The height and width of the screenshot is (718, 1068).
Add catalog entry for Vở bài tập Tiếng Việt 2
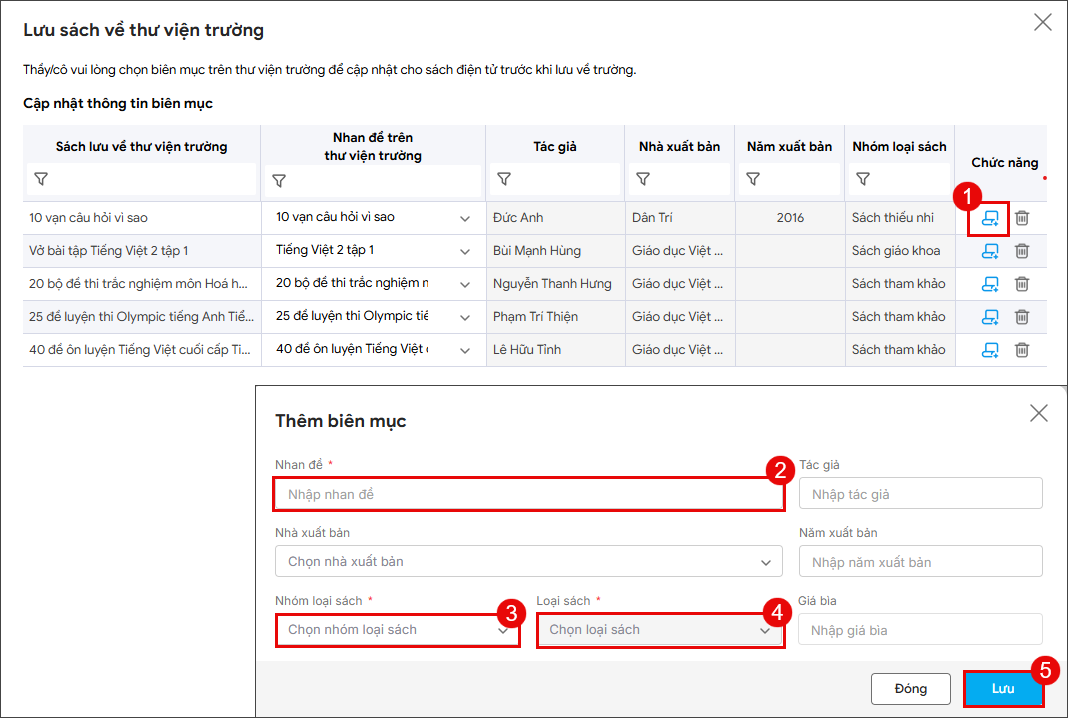990,251
